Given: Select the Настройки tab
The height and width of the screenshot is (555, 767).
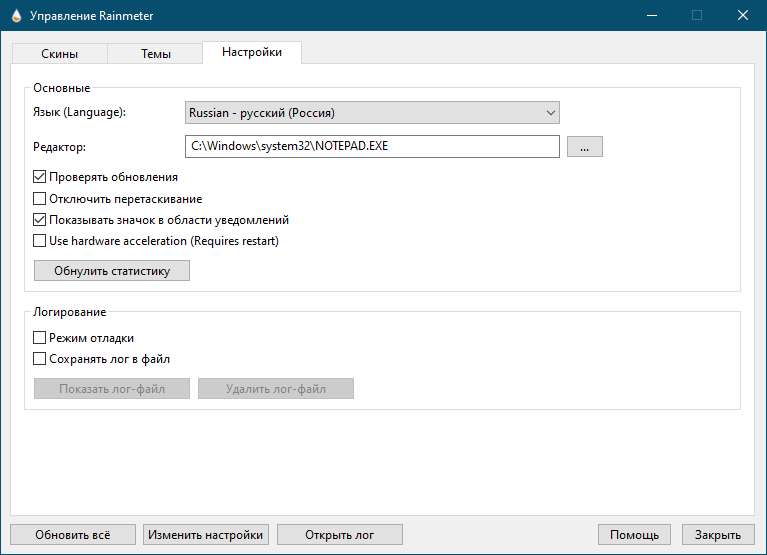Looking at the screenshot, I should (x=252, y=52).
